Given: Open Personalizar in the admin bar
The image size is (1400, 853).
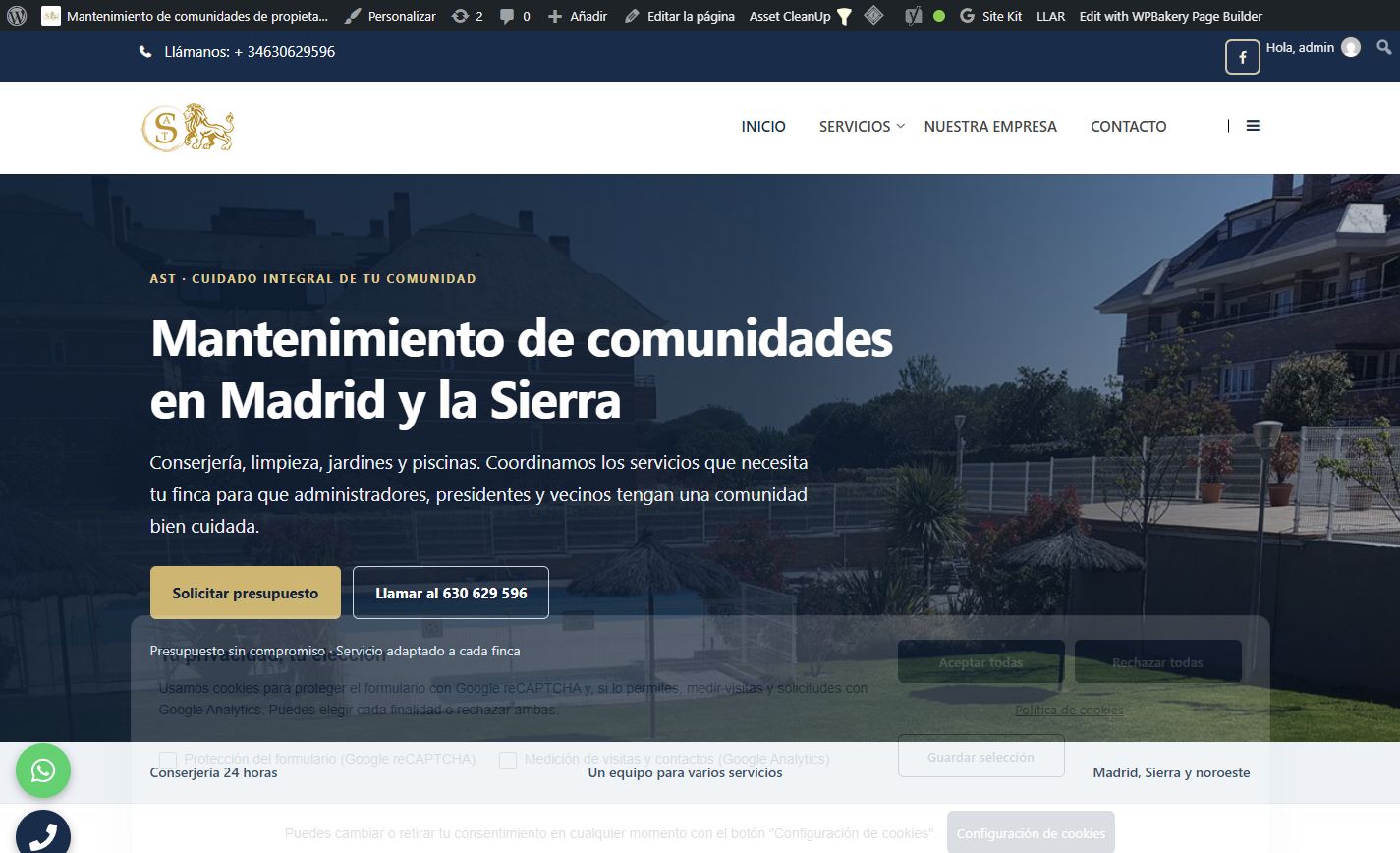Looking at the screenshot, I should tap(390, 16).
